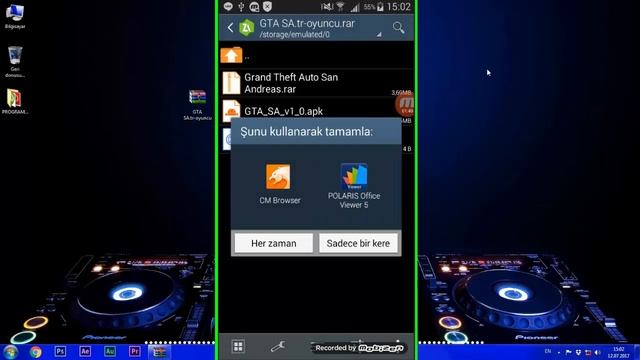Launch Adobe Audition from the taskbar
Screen dimensions: 640x360
pyautogui.click(x=110, y=351)
